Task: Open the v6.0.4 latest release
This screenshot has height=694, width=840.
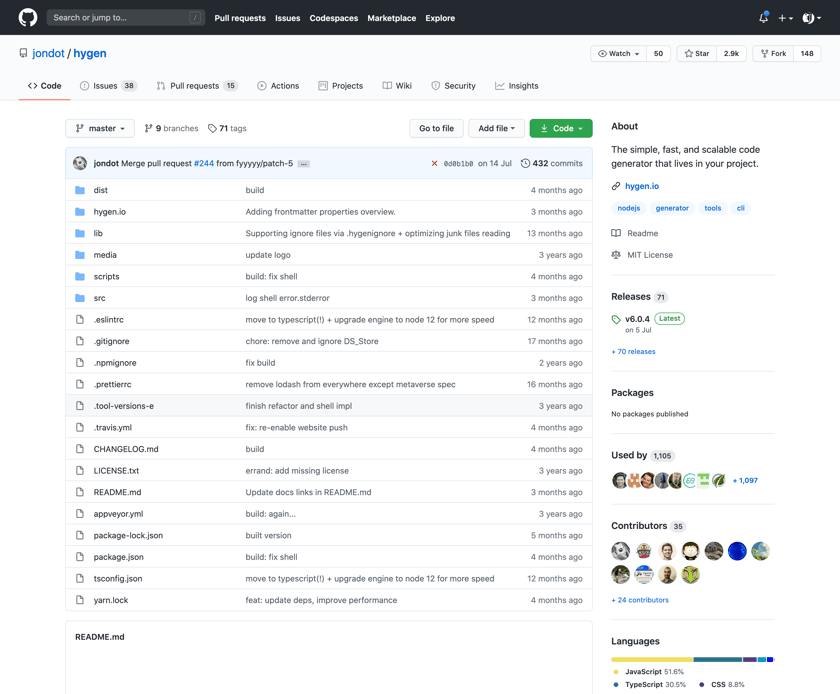Action: [x=638, y=319]
